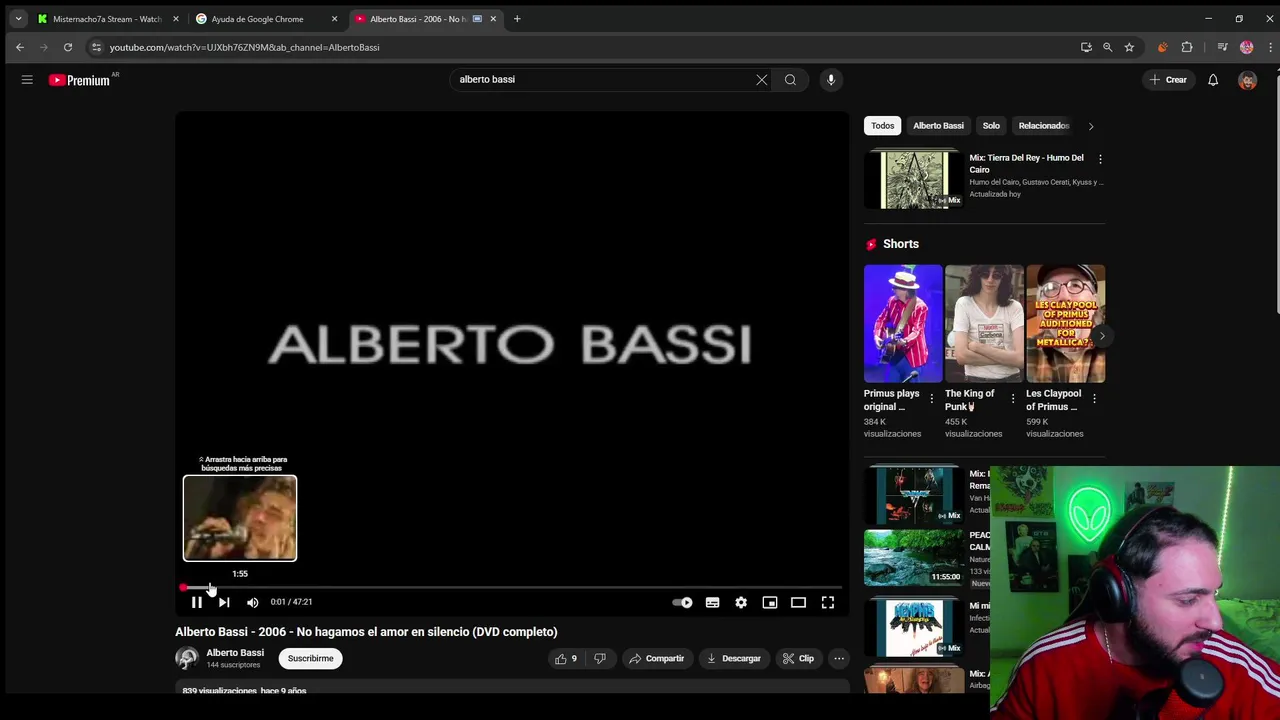The width and height of the screenshot is (1280, 720).
Task: Close the Misternacho7a Stream tab
Action: point(176,19)
